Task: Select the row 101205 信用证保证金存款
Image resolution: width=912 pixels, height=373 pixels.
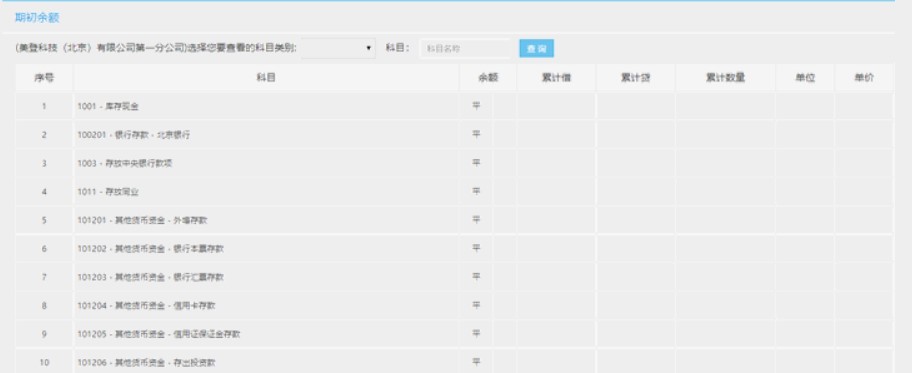Action: coord(455,335)
